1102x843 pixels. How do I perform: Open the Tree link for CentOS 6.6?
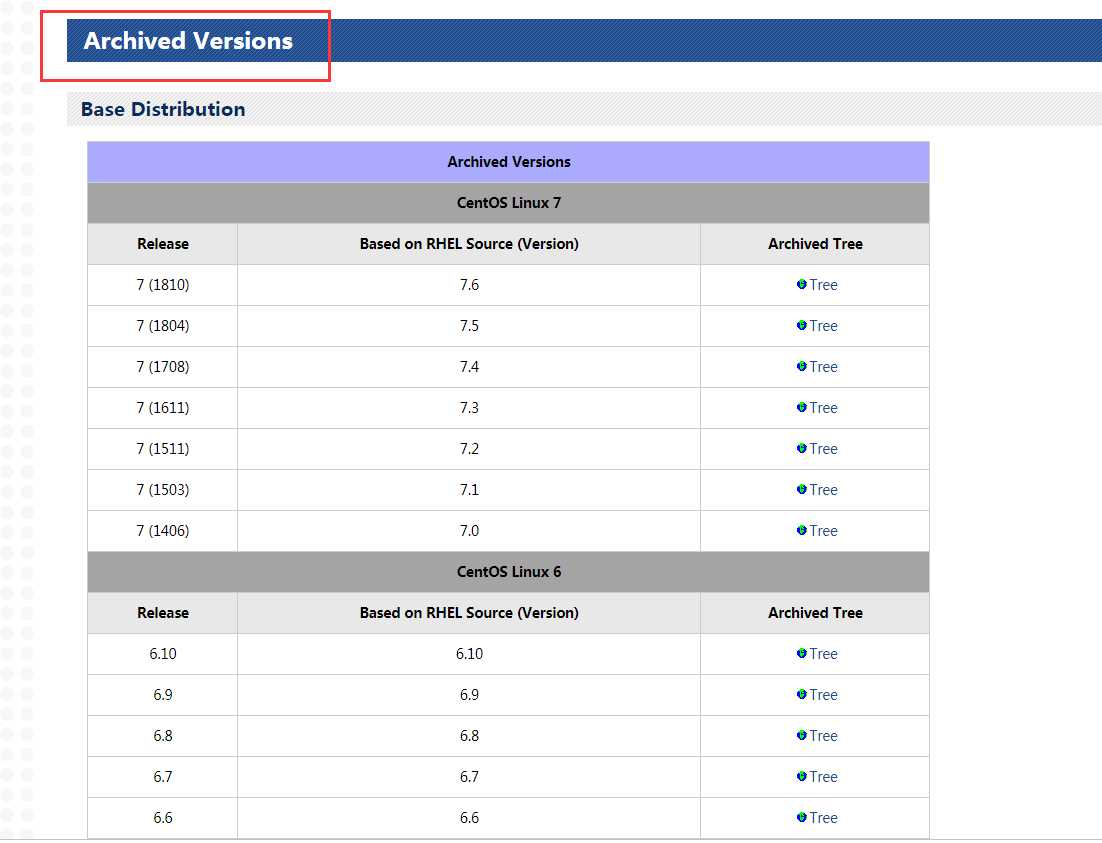[x=823, y=818]
